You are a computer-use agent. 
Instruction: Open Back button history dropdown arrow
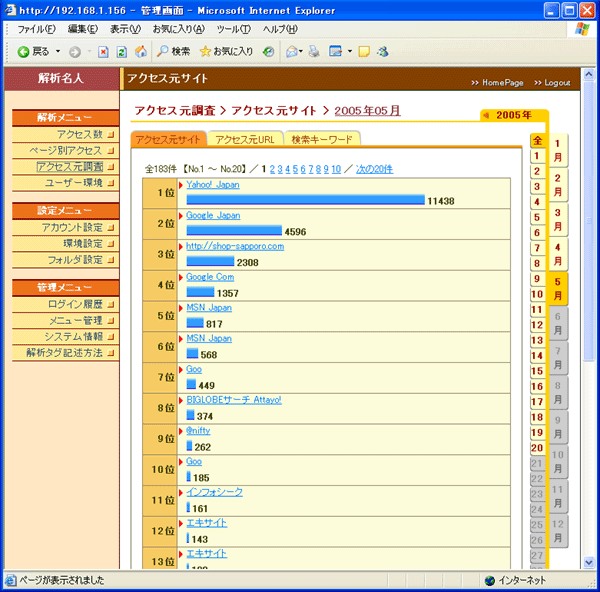58,51
